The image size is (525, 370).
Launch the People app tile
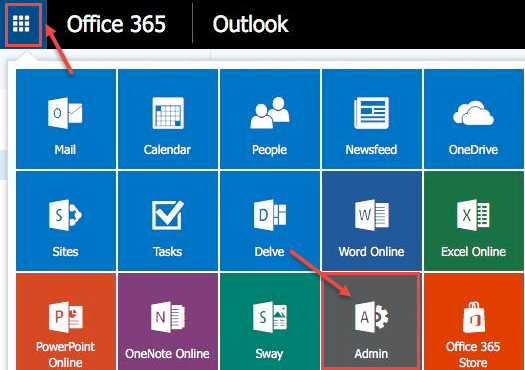[270, 119]
